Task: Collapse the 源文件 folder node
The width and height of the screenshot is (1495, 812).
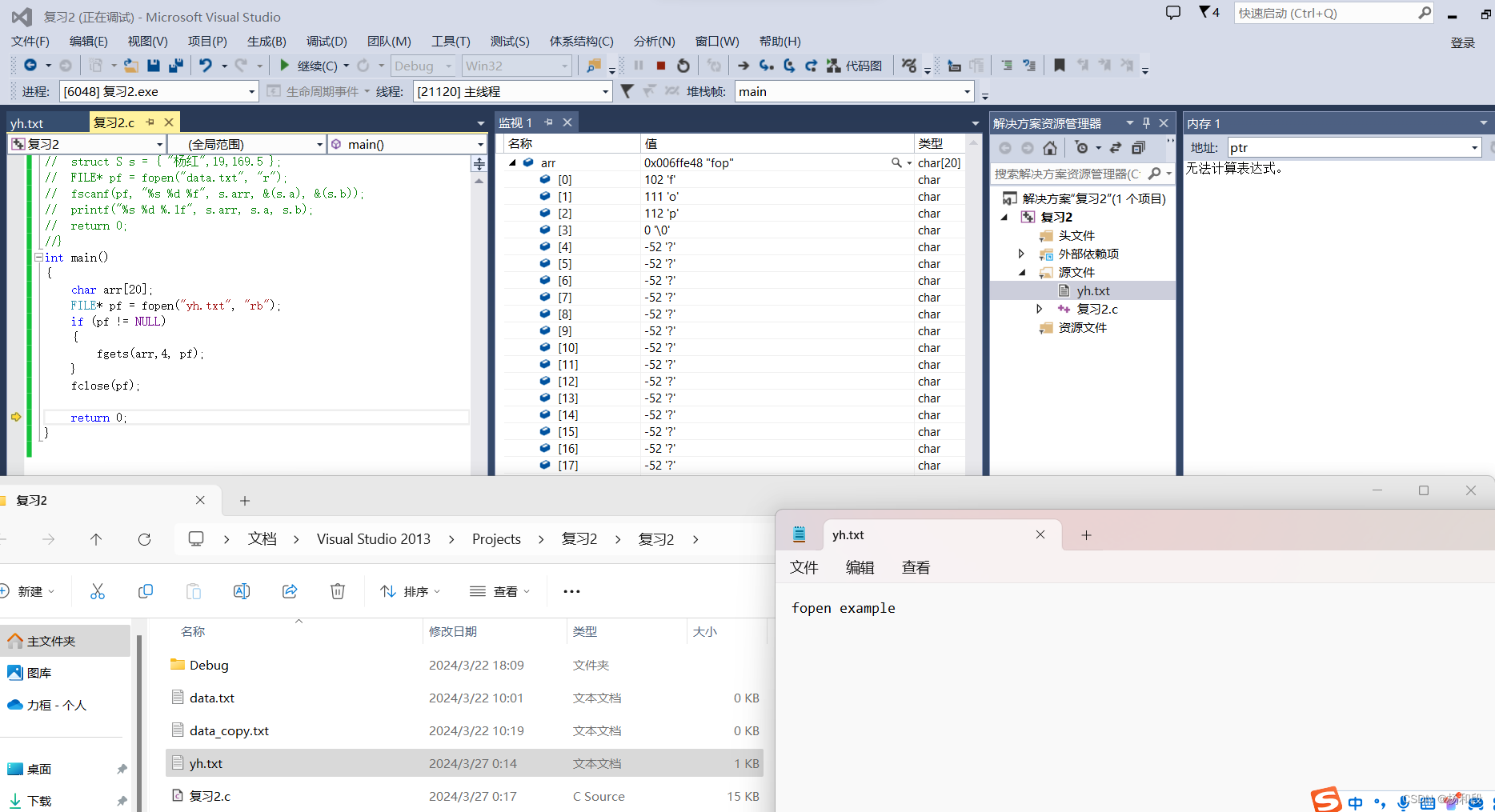Action: click(1022, 272)
